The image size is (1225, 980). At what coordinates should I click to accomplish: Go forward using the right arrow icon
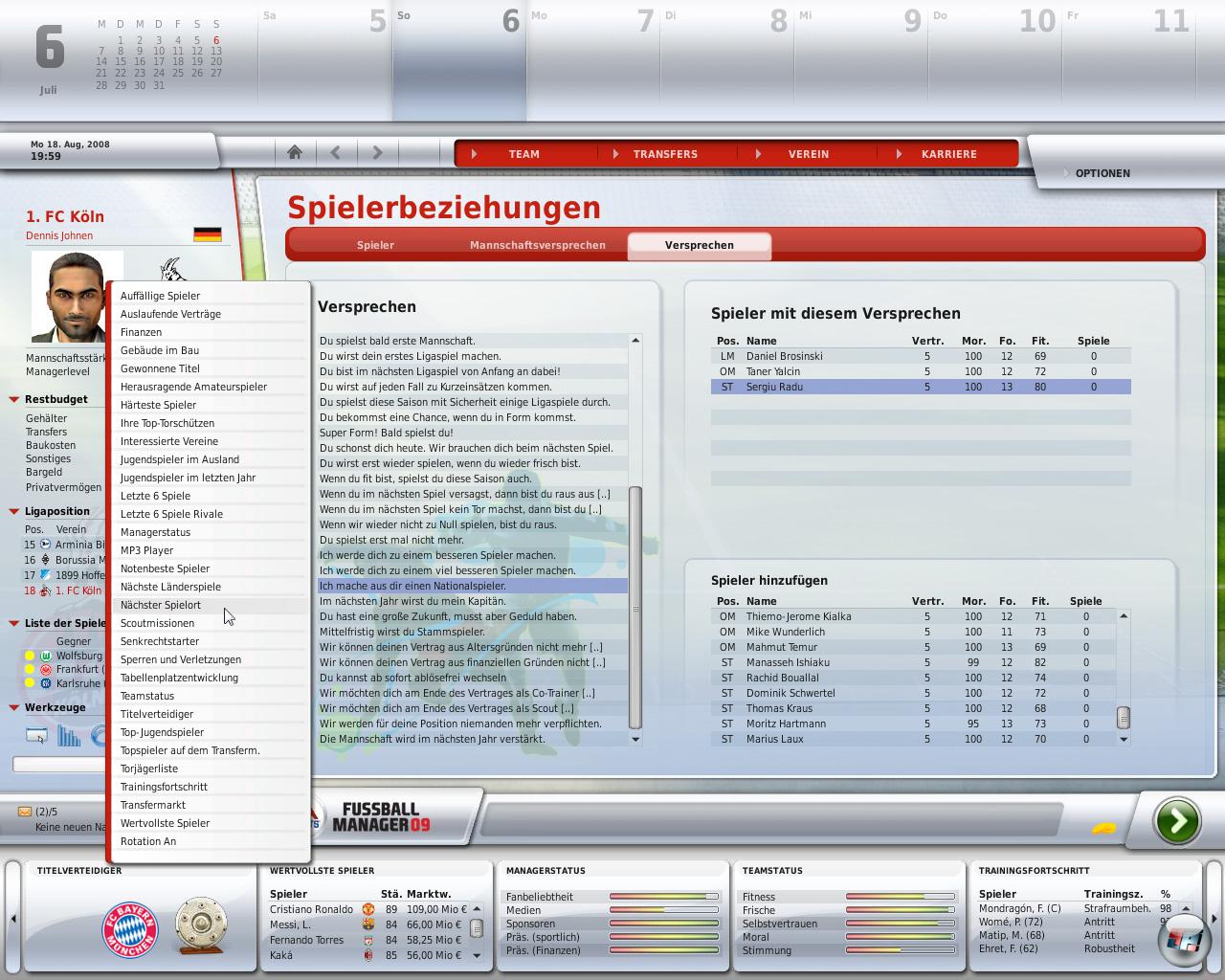click(x=377, y=152)
